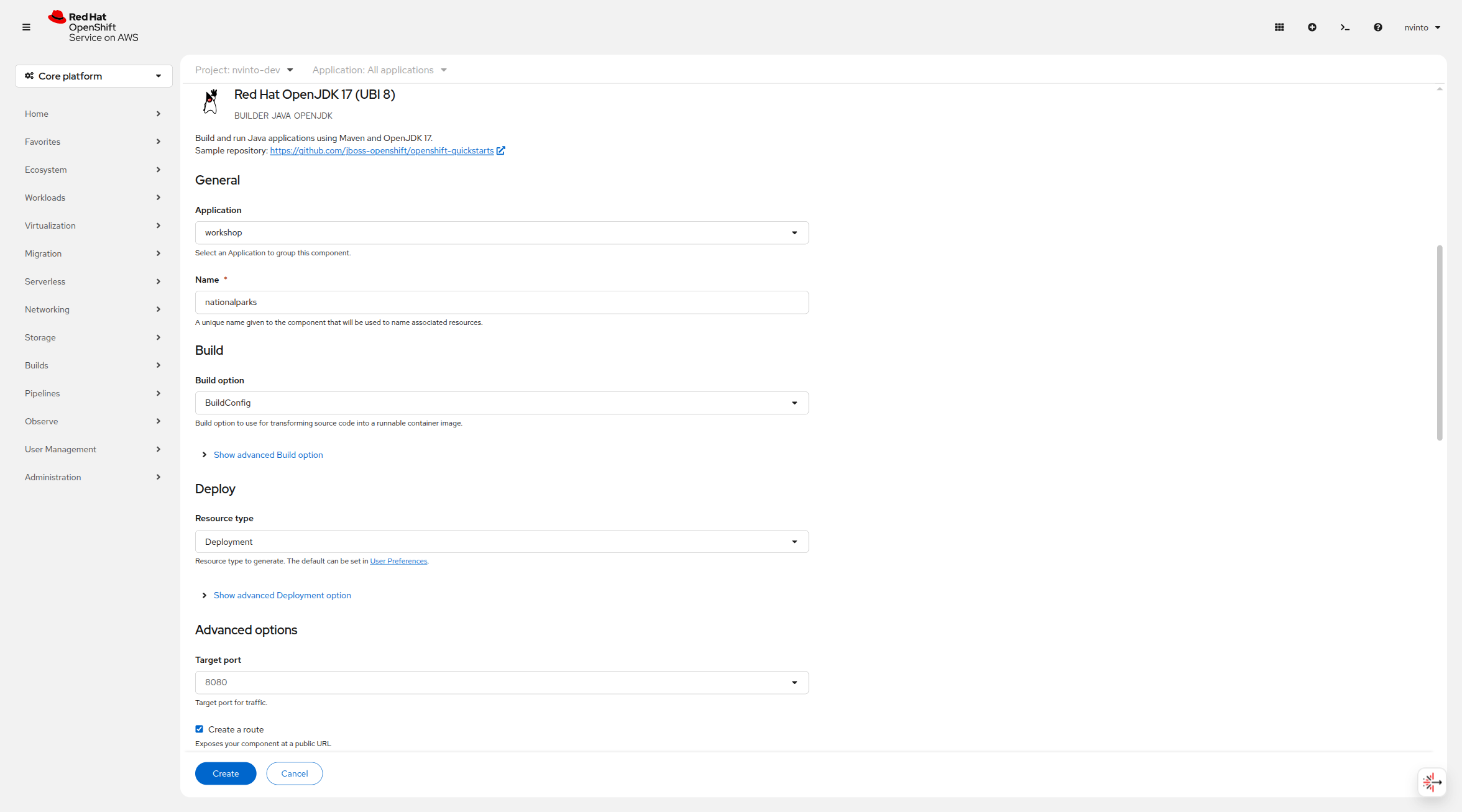This screenshot has height=812, width=1462.
Task: Click the OpenJDK Duke mascot icon
Action: 211,101
